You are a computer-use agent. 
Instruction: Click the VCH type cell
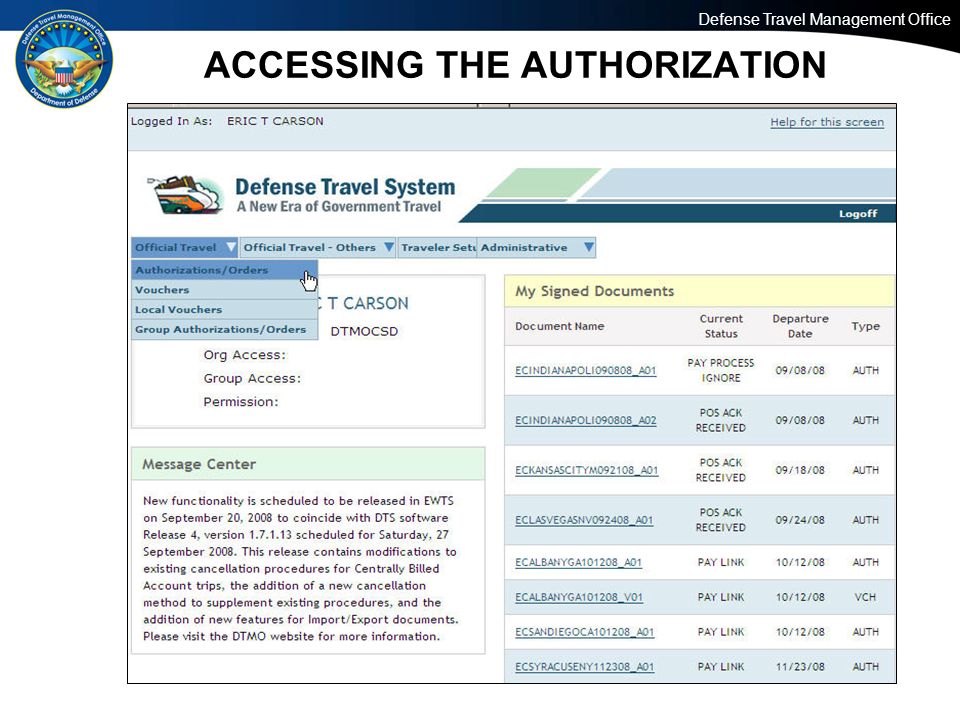(x=865, y=597)
